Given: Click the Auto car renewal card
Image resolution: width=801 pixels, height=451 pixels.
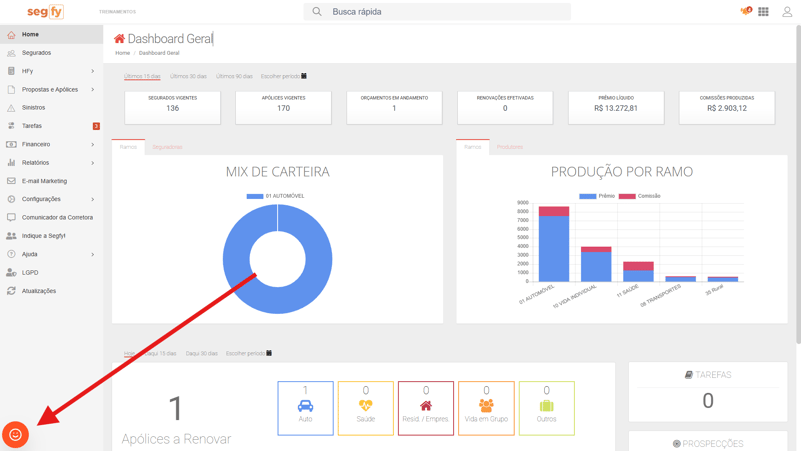Looking at the screenshot, I should click(x=305, y=408).
